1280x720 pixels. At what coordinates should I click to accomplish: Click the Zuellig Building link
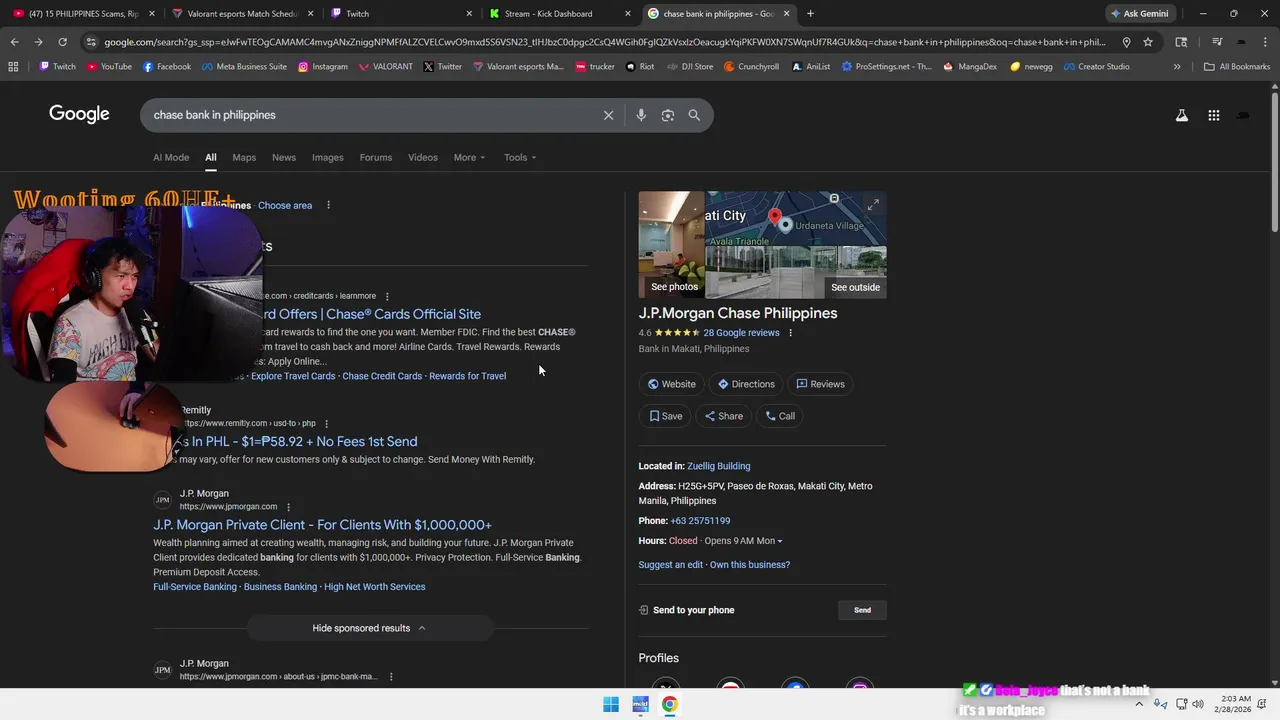coord(719,466)
